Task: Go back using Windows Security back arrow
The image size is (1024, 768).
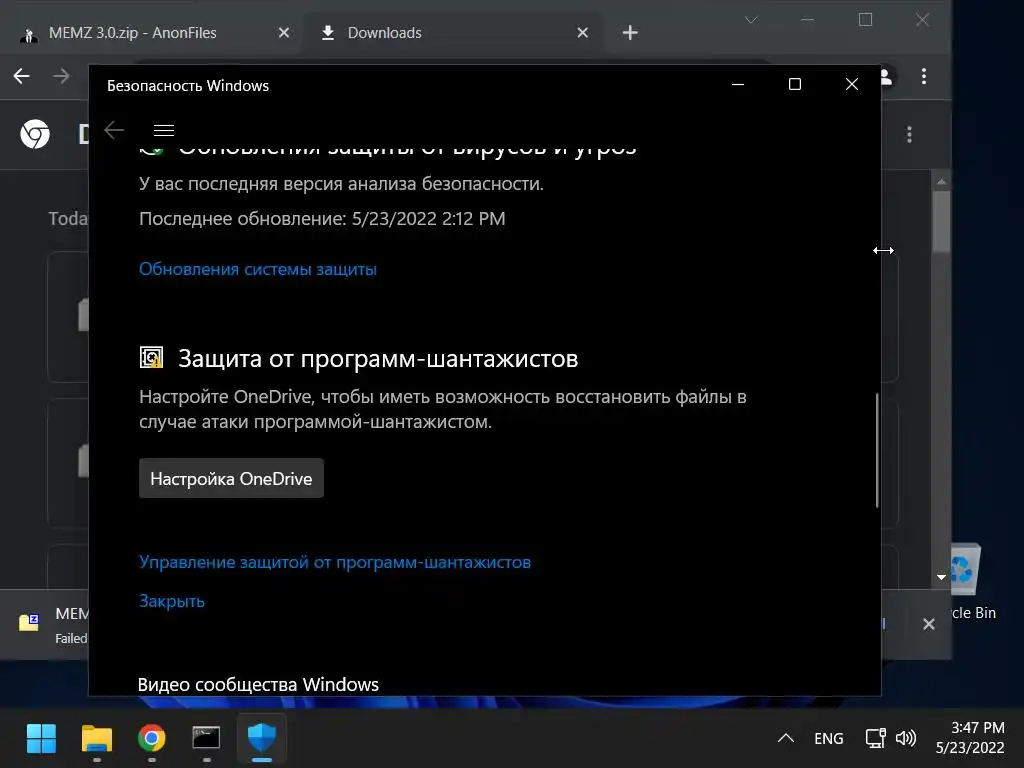Action: (x=114, y=130)
